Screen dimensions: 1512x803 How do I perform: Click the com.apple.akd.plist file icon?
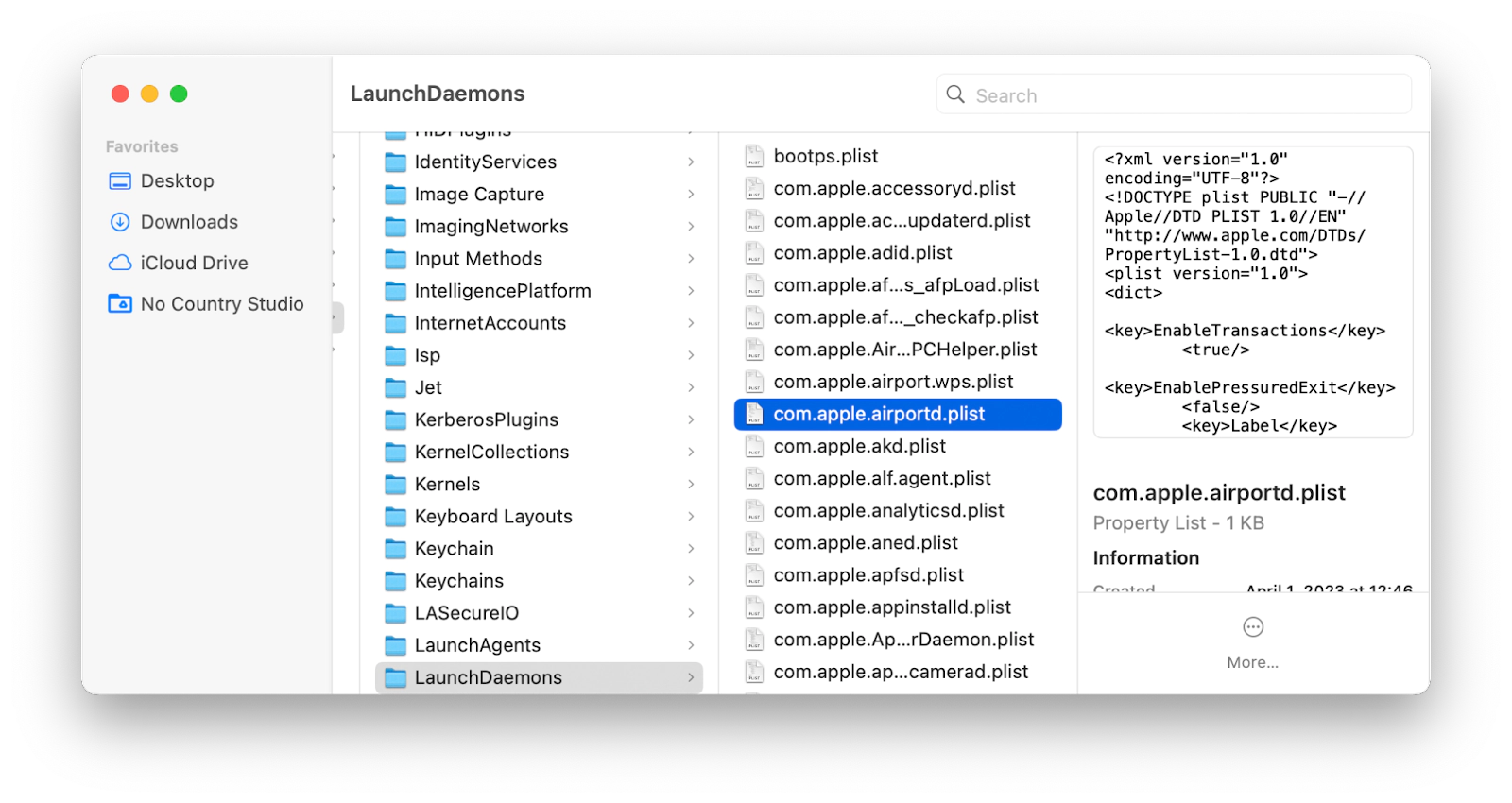pos(754,446)
